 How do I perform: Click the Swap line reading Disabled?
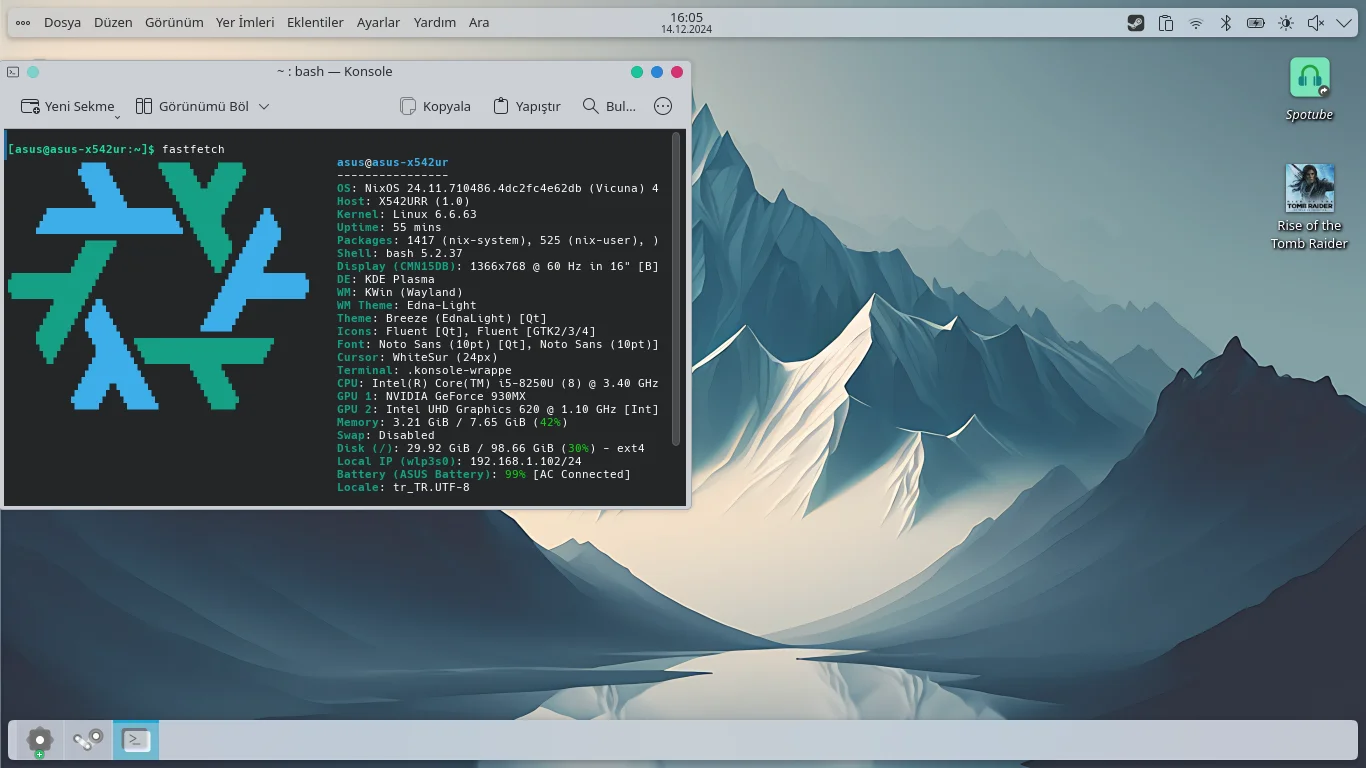click(386, 435)
